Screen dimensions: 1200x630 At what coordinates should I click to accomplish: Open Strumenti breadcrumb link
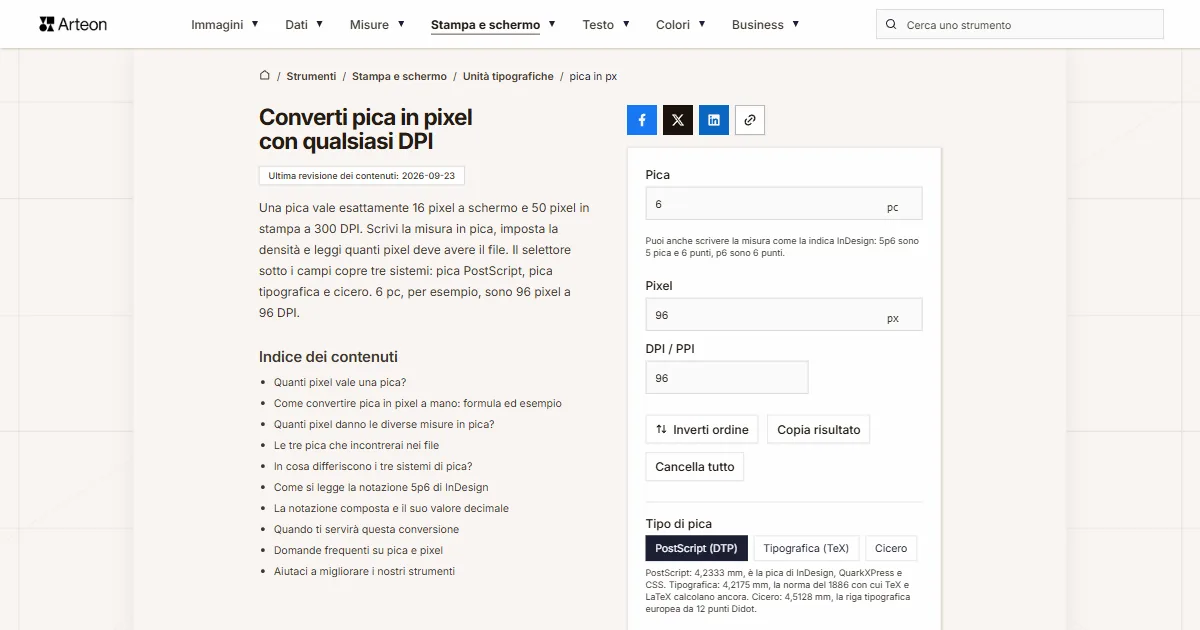tap(311, 76)
